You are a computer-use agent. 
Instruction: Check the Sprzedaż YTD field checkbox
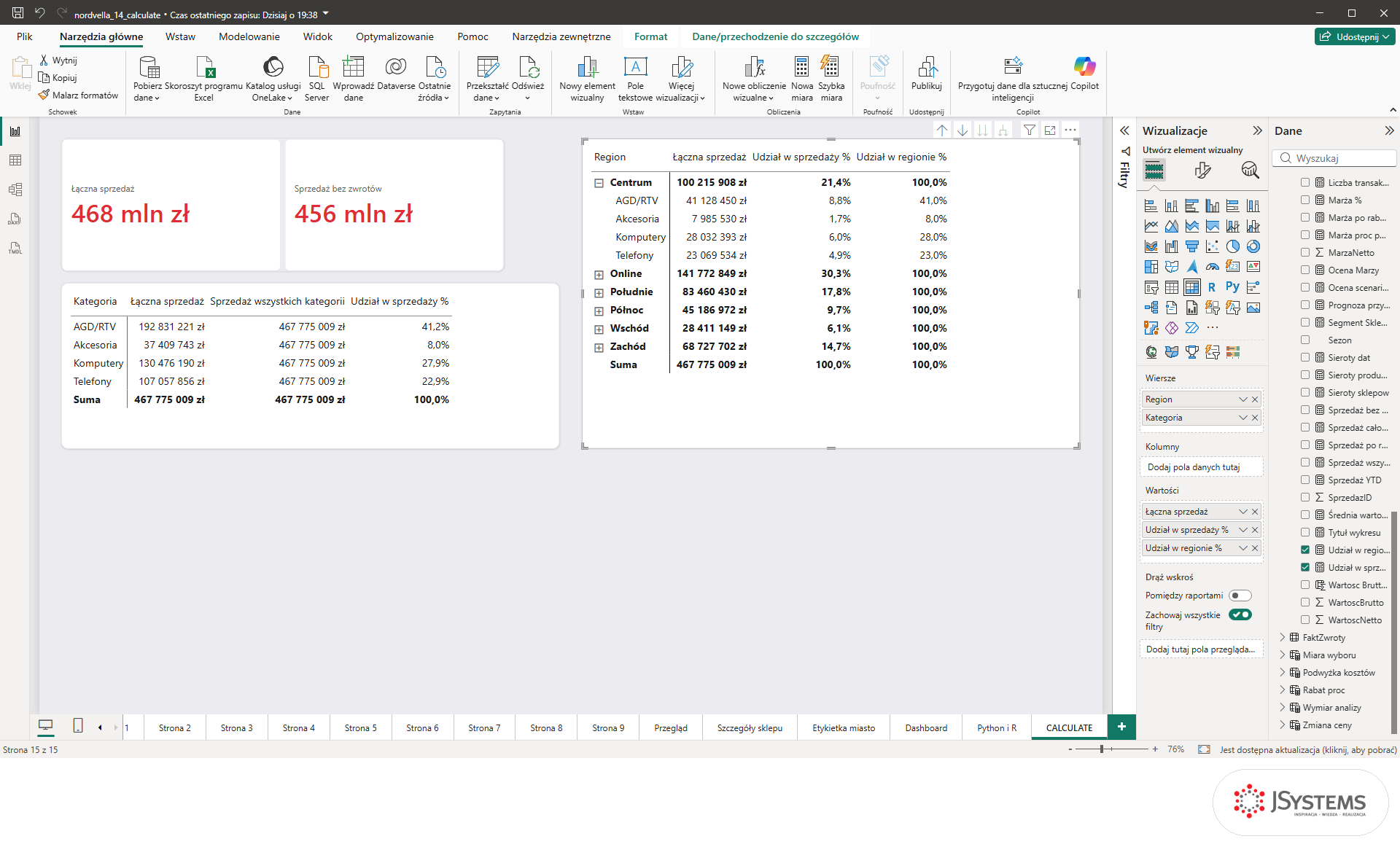[x=1305, y=480]
